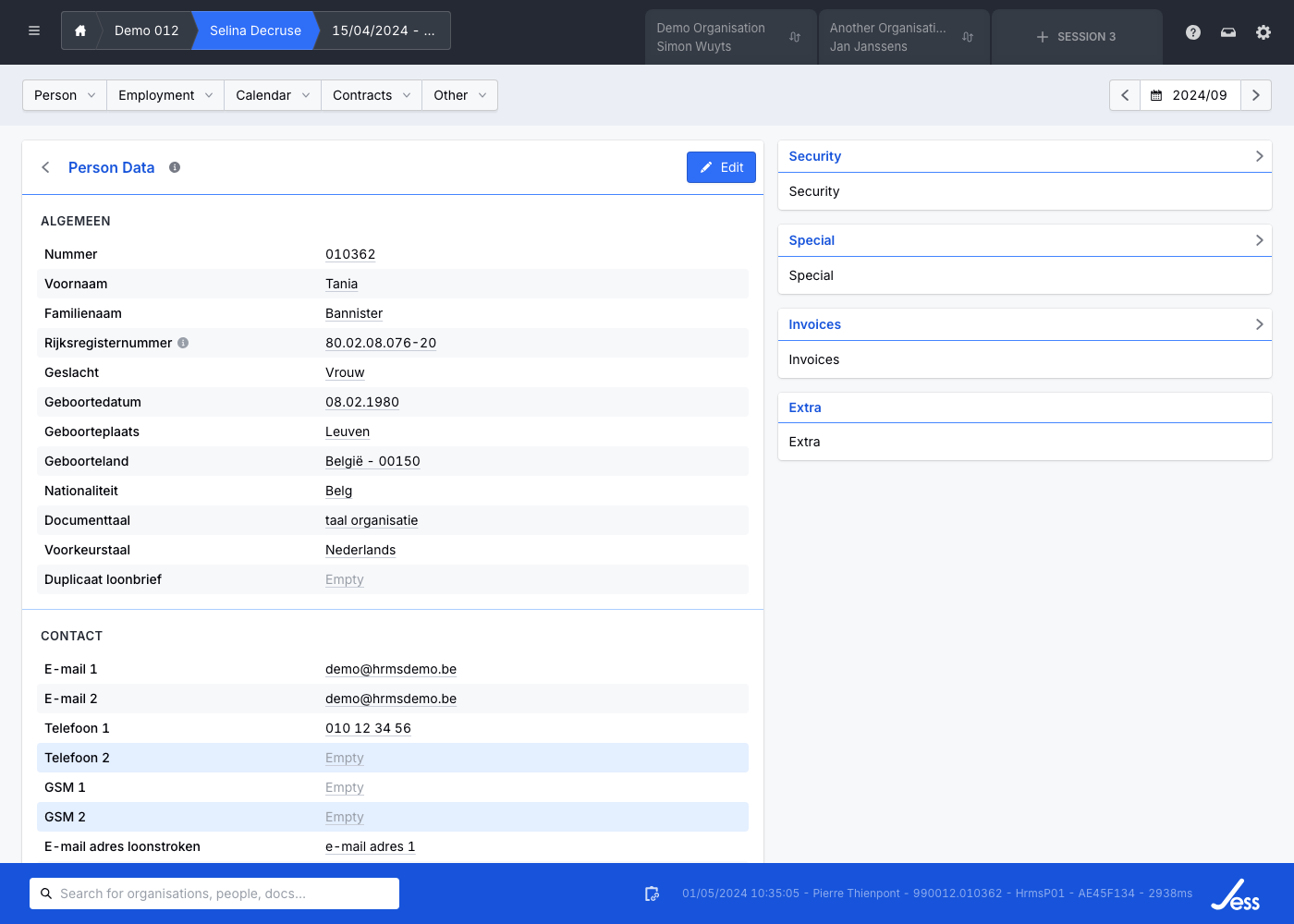This screenshot has width=1294, height=924.
Task: Click the document icon in footer bar
Action: (652, 894)
